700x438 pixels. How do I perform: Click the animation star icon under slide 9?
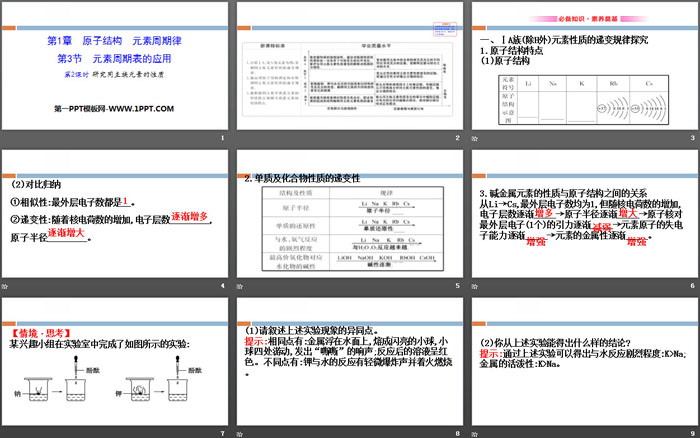(x=475, y=434)
